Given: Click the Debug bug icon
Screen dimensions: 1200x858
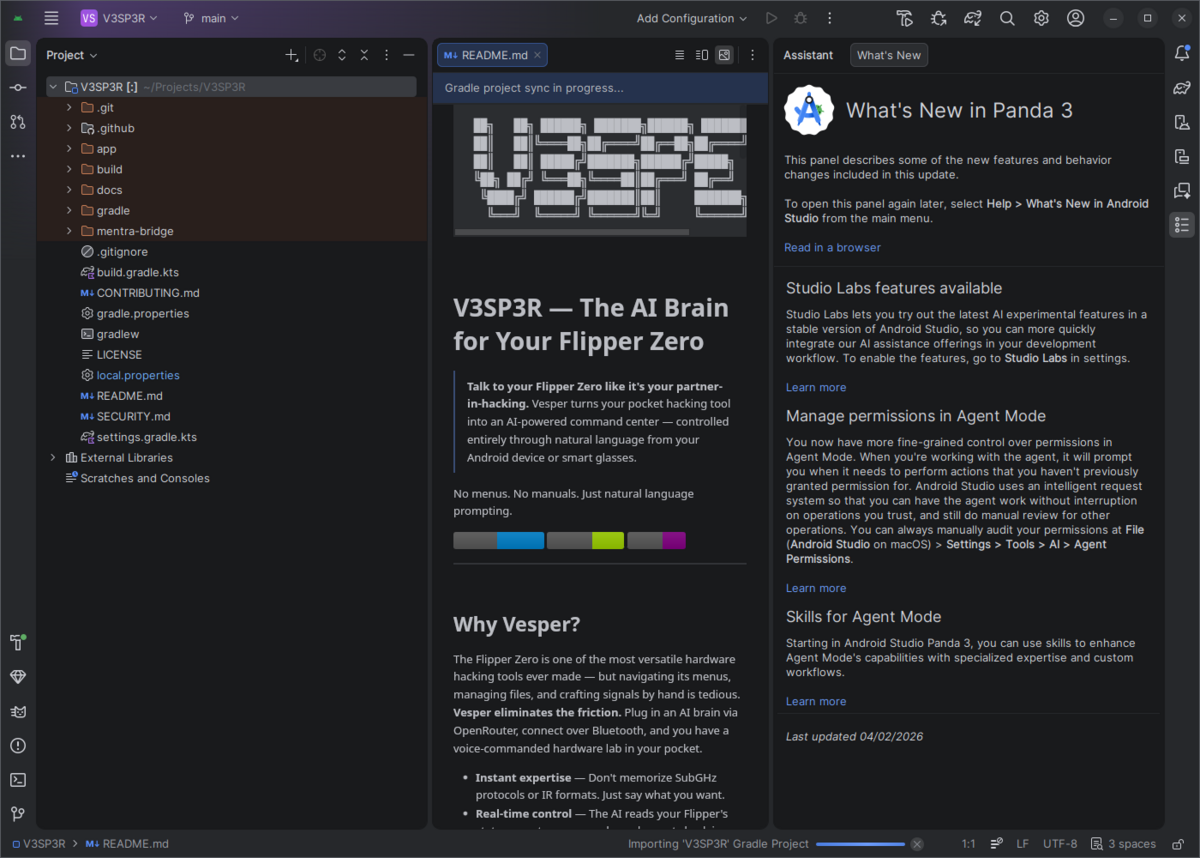Looking at the screenshot, I should click(800, 18).
